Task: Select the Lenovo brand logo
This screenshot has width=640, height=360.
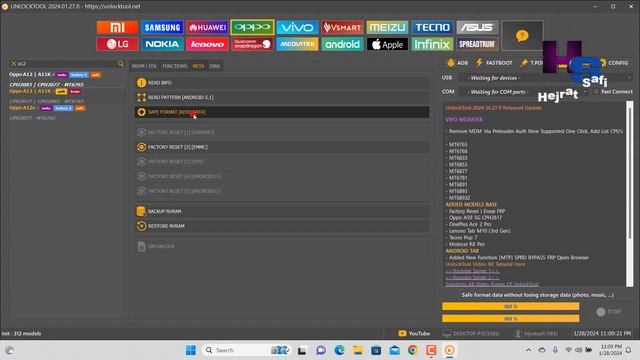Action: coord(207,44)
